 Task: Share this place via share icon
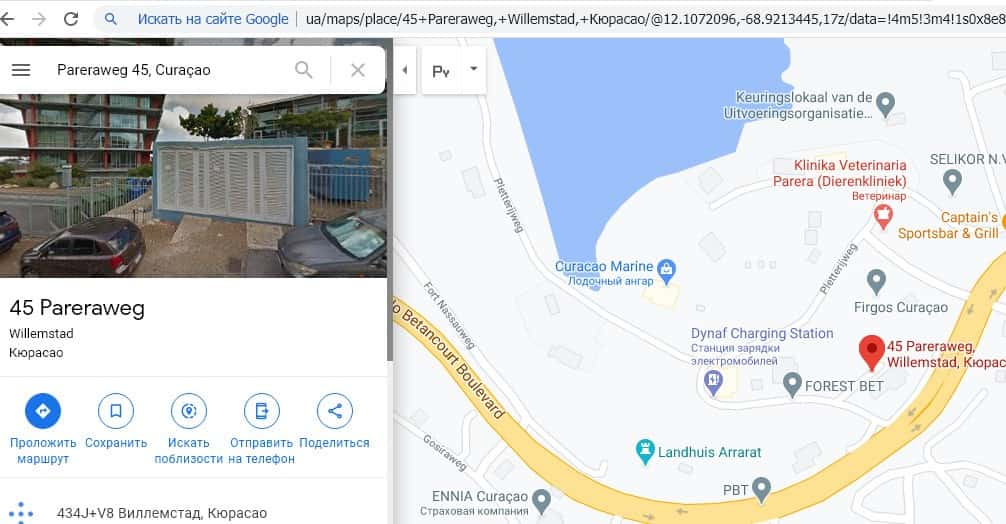(335, 411)
